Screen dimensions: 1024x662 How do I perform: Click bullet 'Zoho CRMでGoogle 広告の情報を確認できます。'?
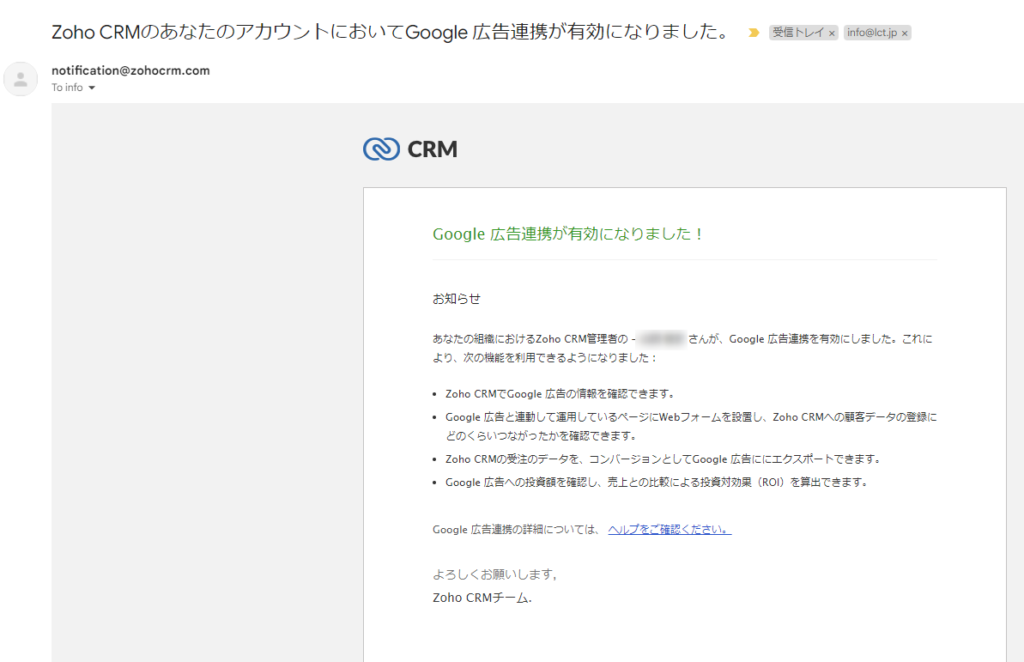(x=560, y=394)
